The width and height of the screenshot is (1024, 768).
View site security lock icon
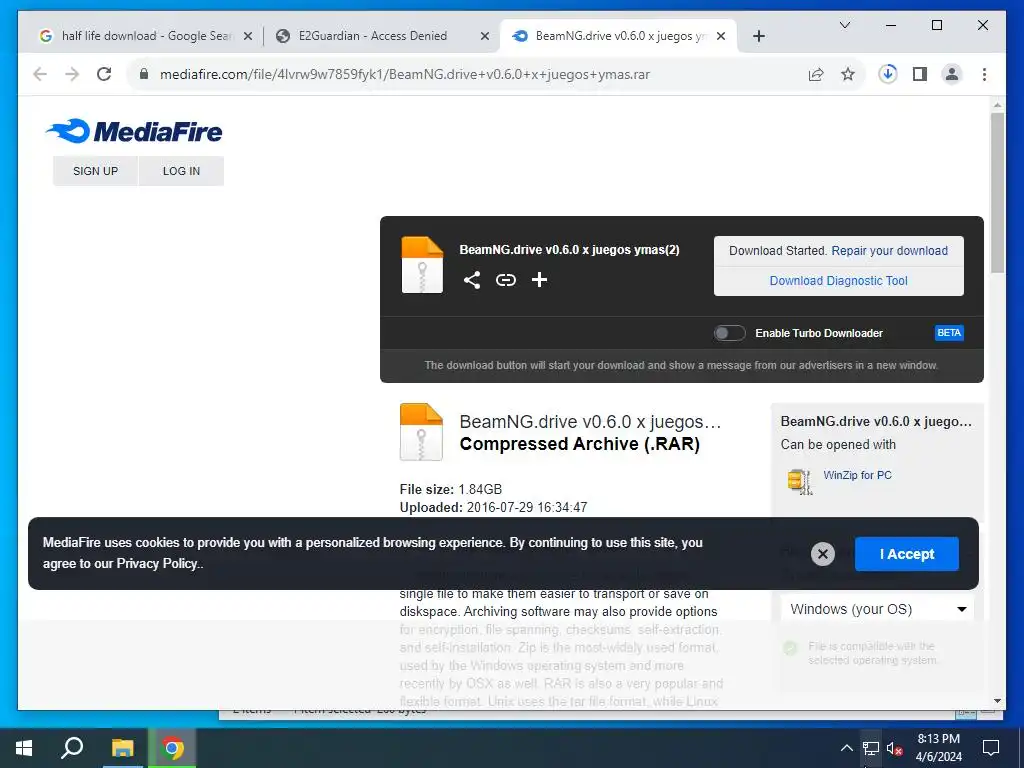[144, 74]
